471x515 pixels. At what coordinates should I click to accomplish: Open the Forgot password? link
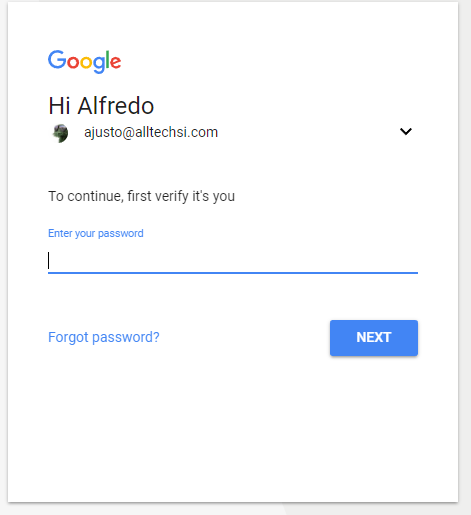[x=104, y=337]
